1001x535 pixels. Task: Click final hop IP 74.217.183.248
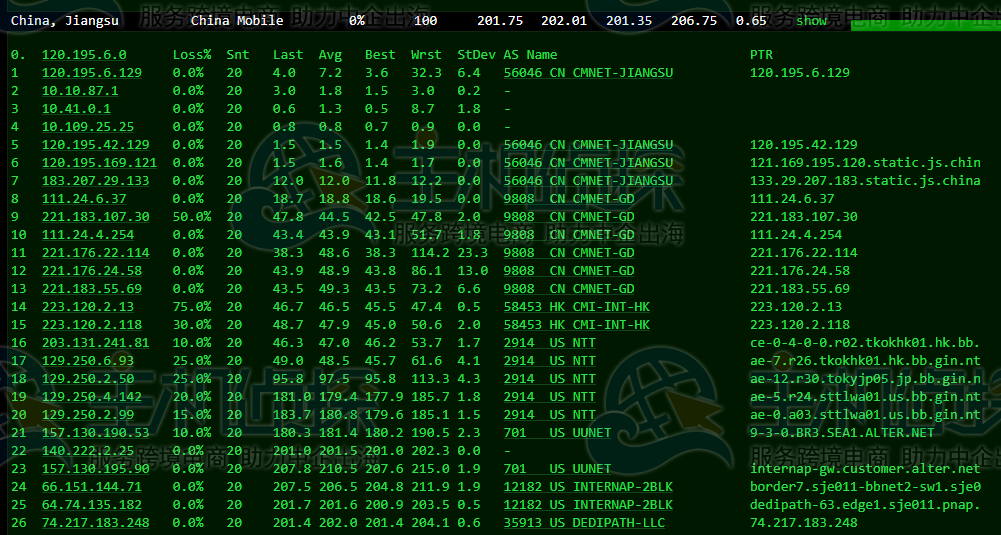pyautogui.click(x=96, y=523)
